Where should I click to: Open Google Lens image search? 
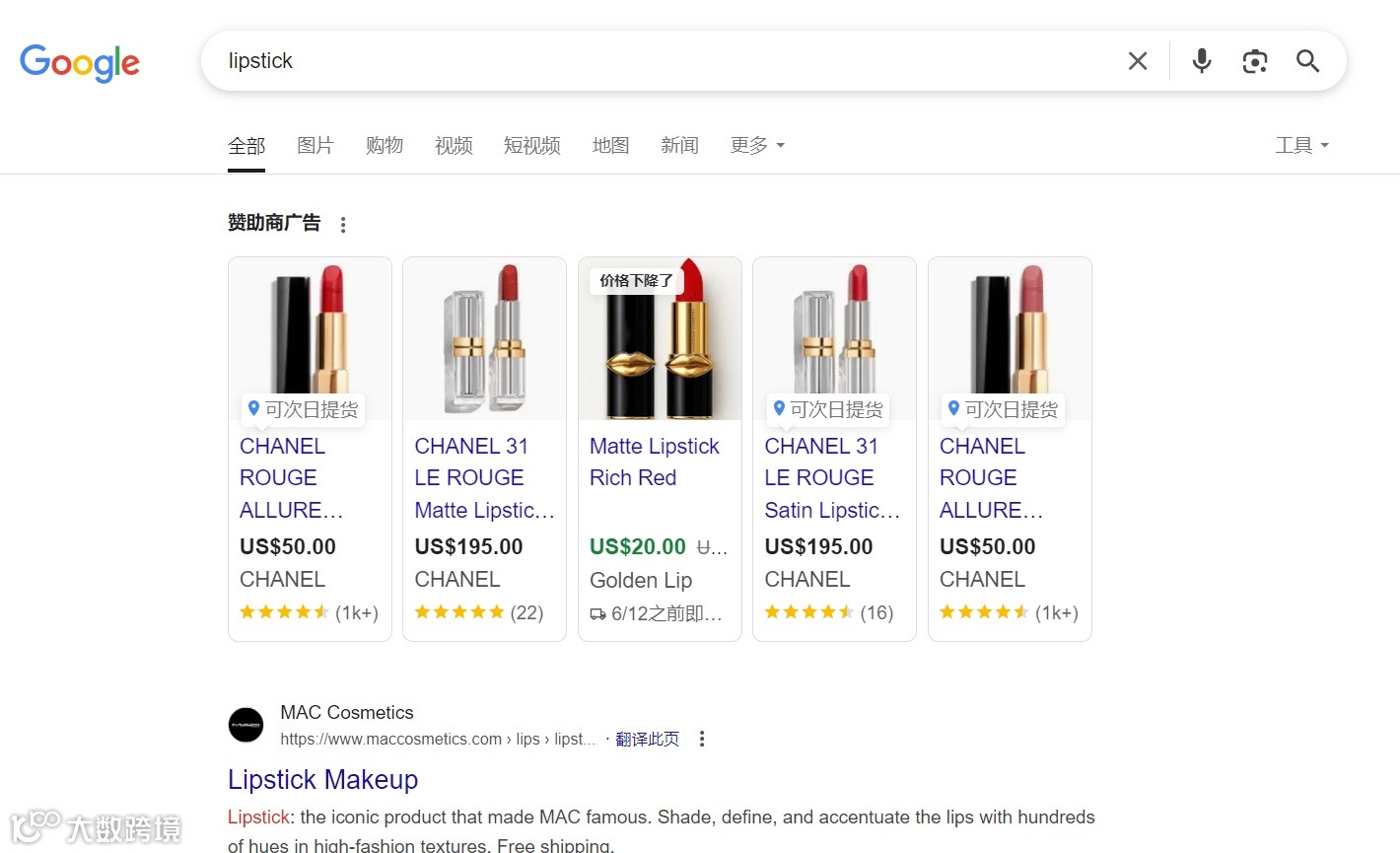[1254, 61]
